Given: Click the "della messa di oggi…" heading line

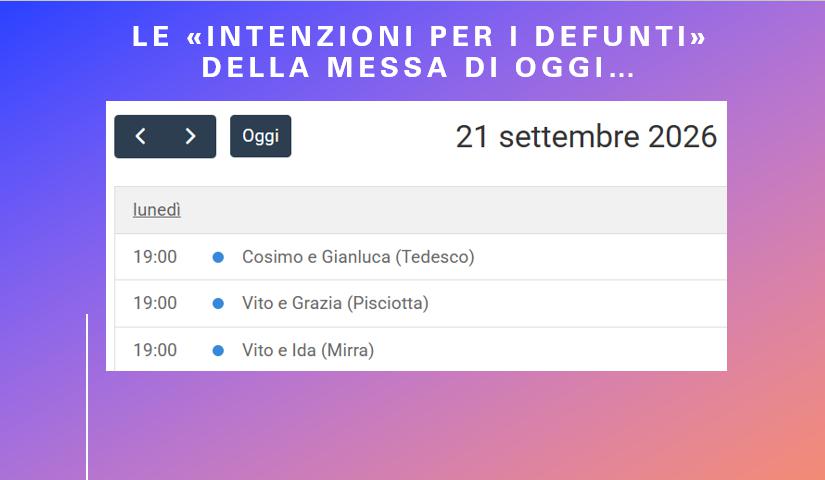Looking at the screenshot, I should 419,68.
